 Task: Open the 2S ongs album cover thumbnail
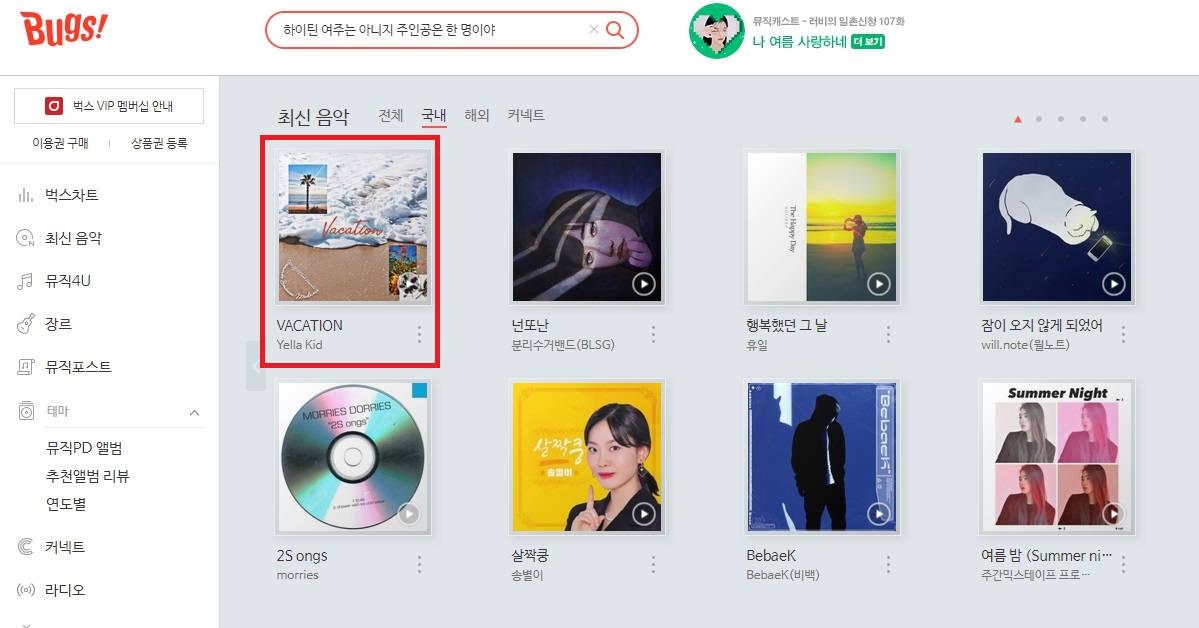click(353, 457)
